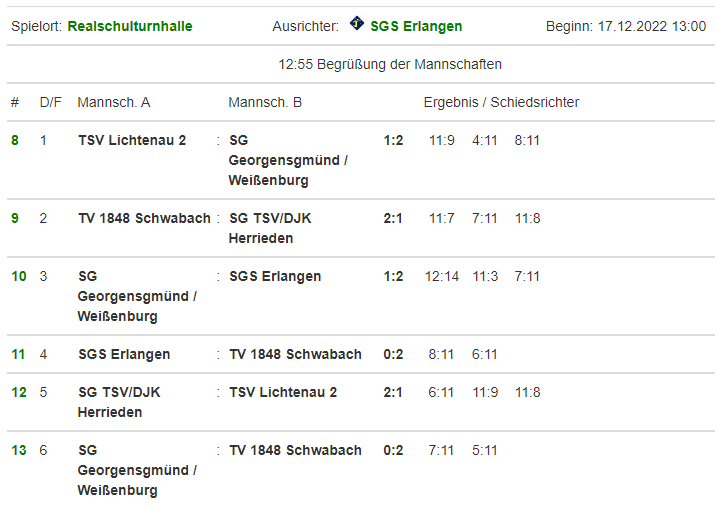Click TSV Lichtenau 2 in match 8
Screen dimensions: 715x507
[132, 140]
